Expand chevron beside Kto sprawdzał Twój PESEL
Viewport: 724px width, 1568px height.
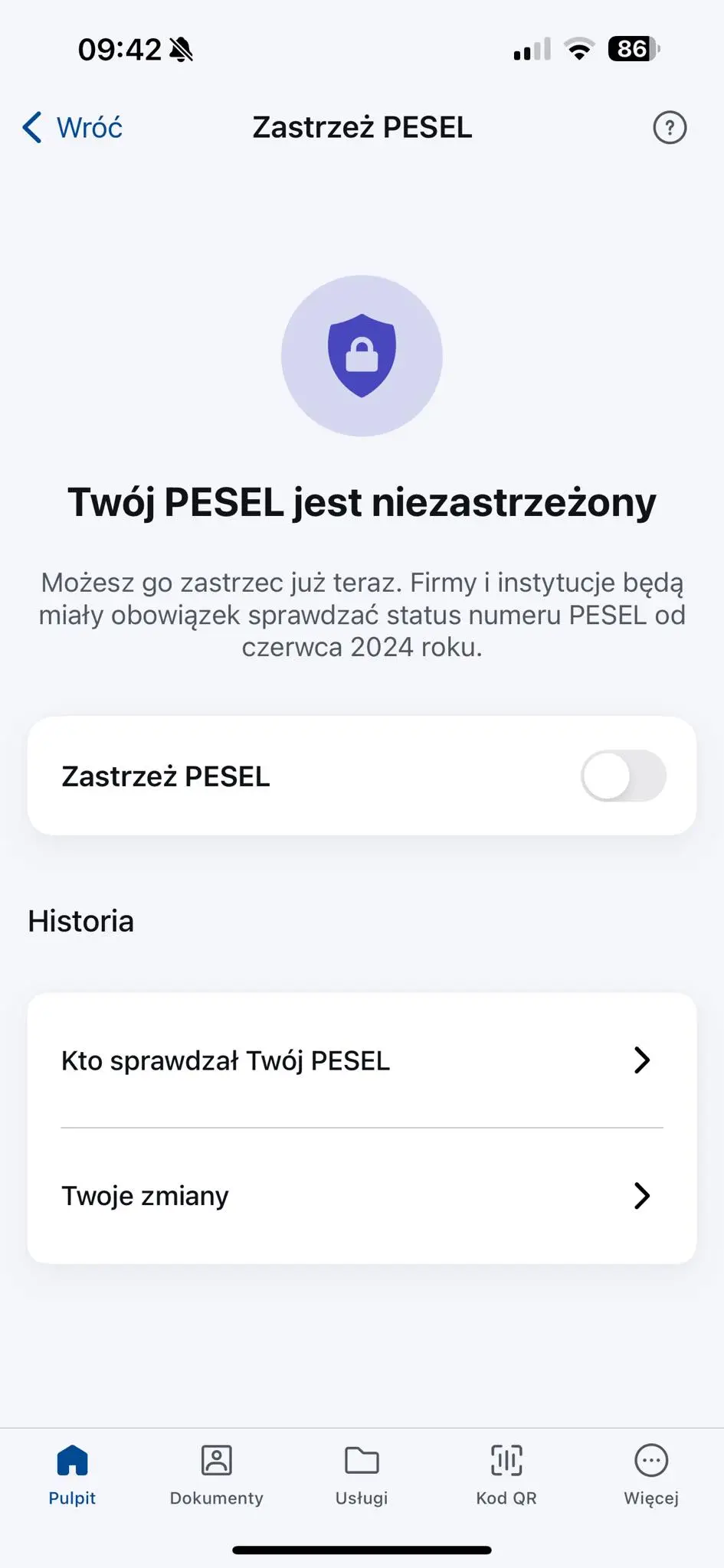point(642,1060)
